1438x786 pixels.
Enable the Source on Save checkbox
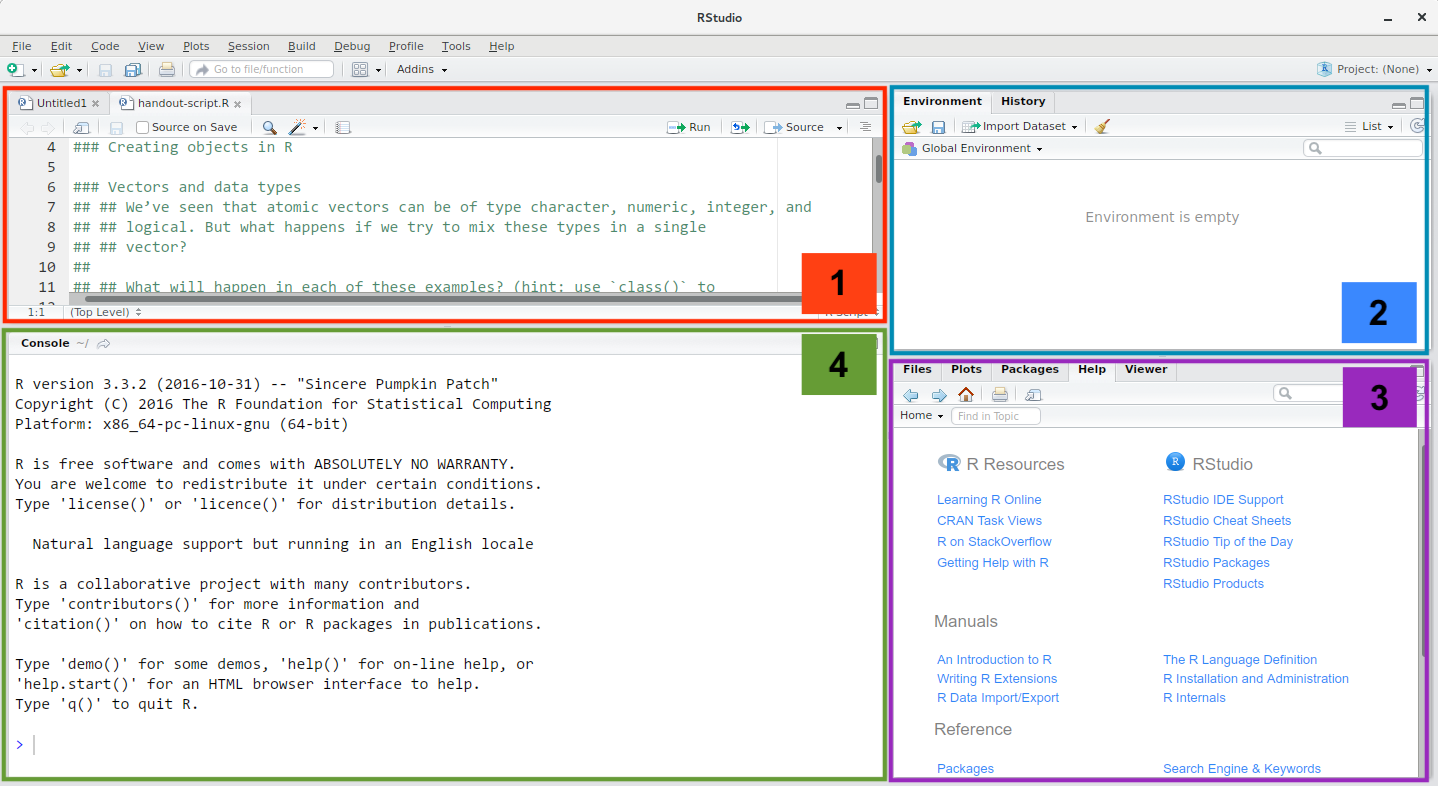(142, 127)
